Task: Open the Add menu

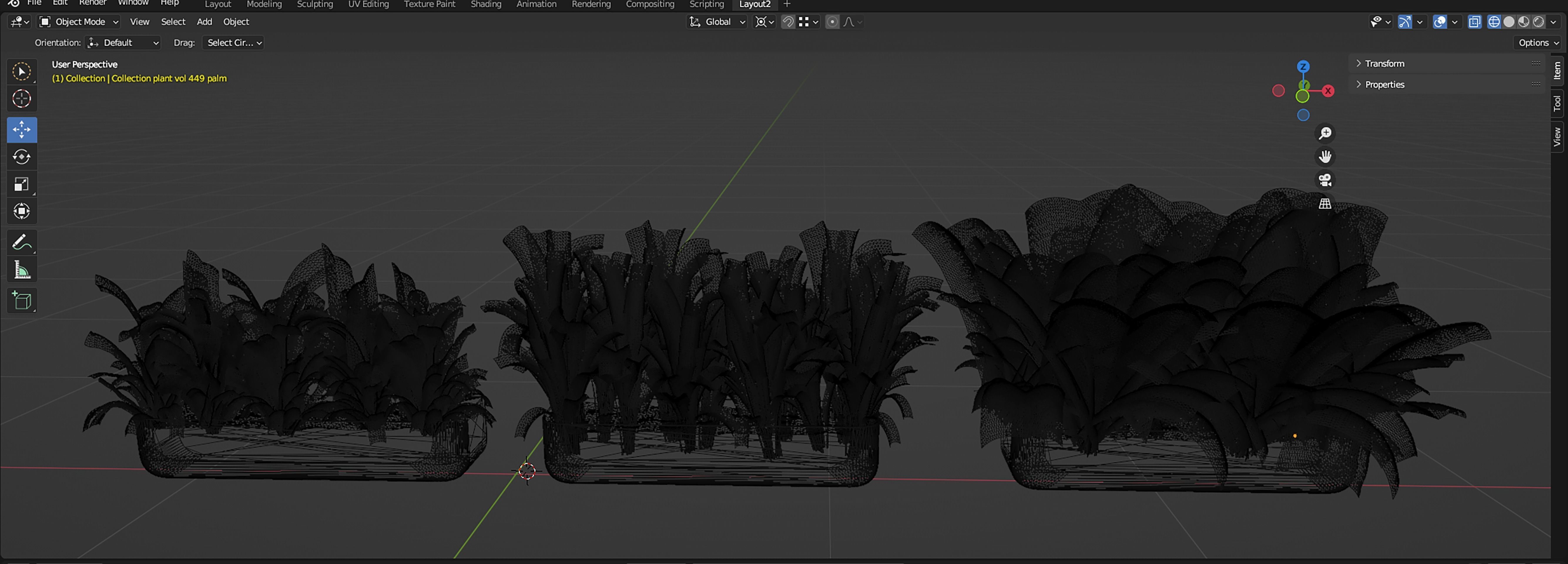Action: point(204,22)
